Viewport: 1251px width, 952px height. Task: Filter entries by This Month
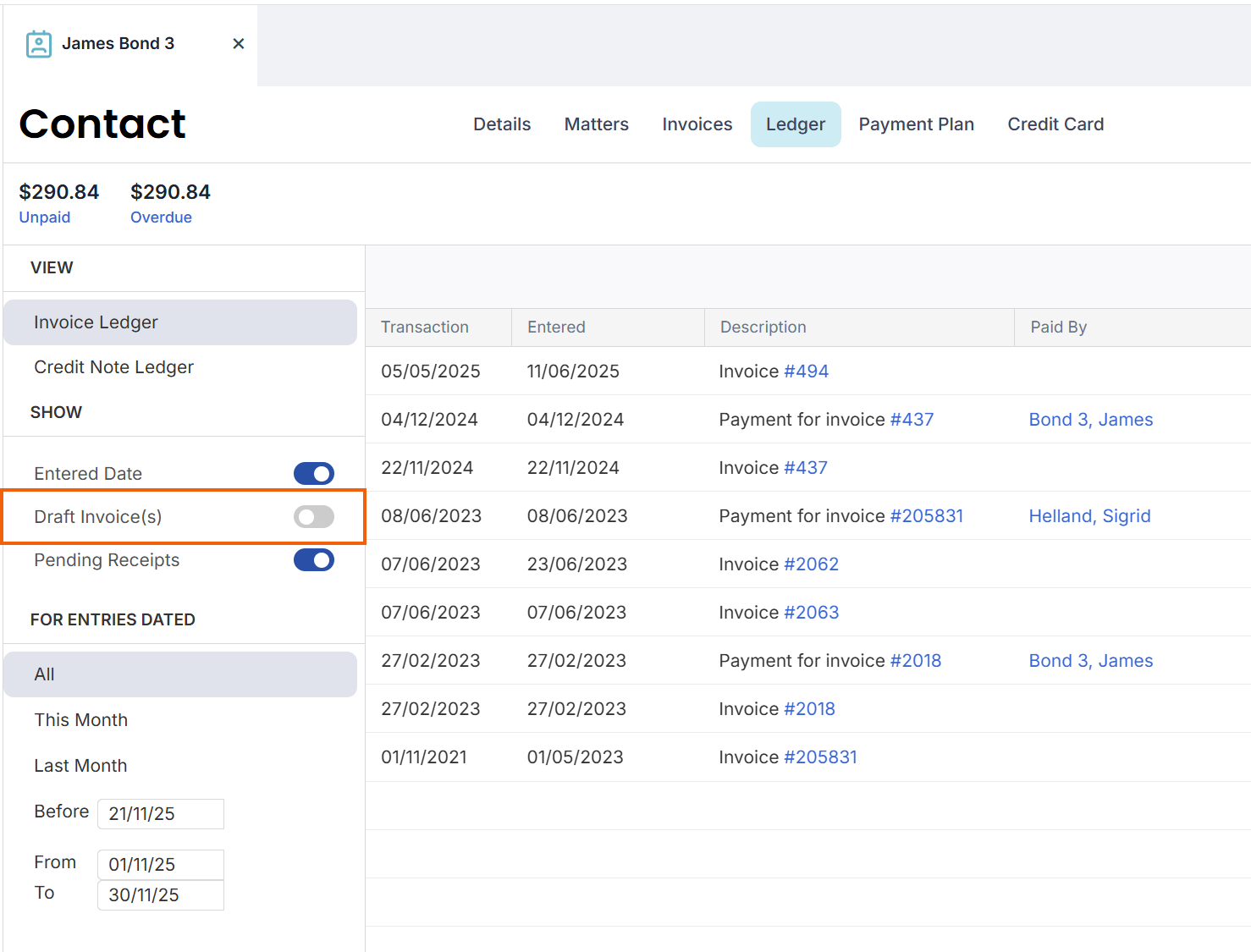(81, 720)
